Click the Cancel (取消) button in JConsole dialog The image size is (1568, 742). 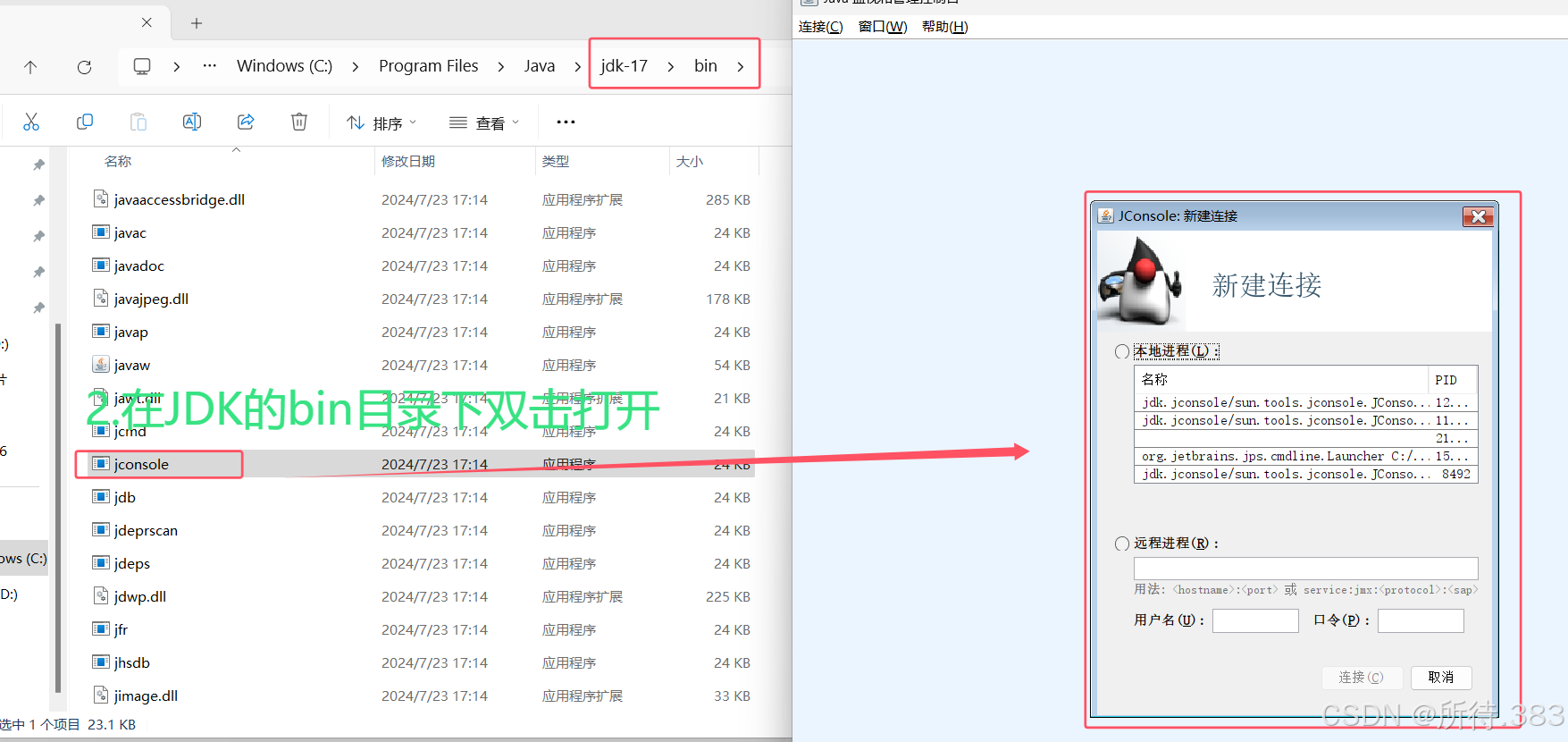[1441, 678]
